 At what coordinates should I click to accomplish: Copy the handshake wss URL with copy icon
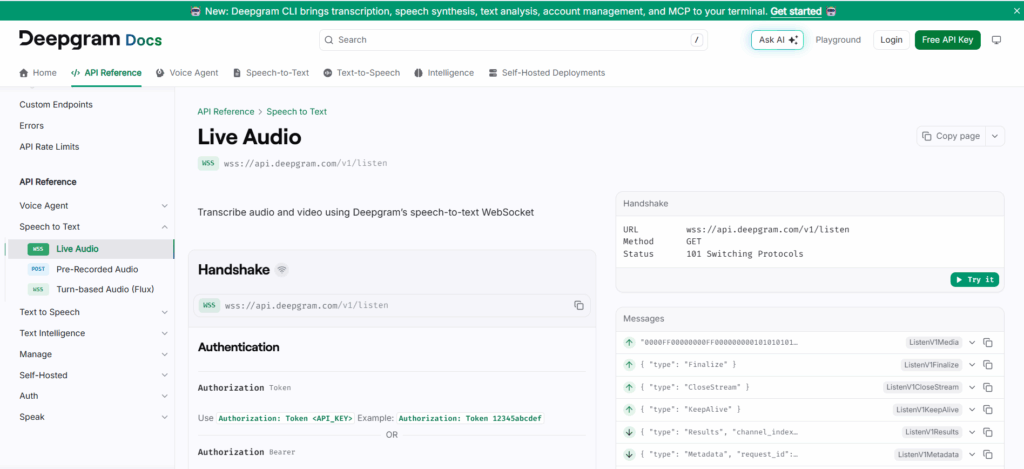(x=579, y=305)
